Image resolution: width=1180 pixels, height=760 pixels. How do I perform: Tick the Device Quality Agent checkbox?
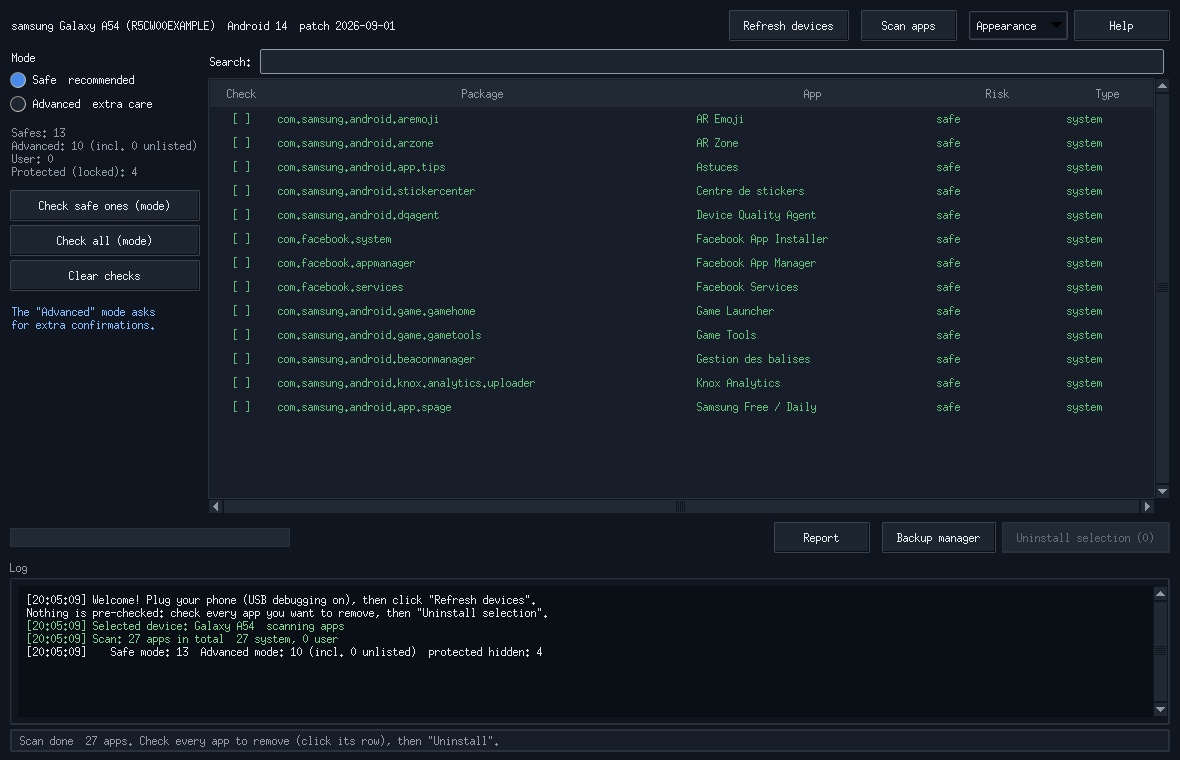coord(241,215)
